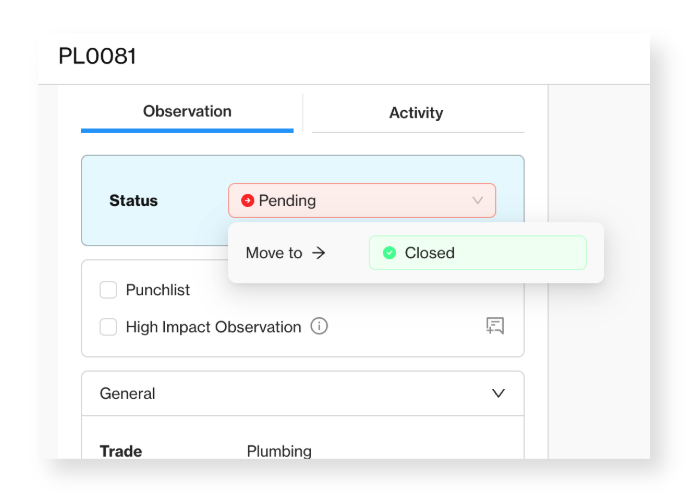Select Closed to move status
Viewport: 693px width, 502px height.
[x=478, y=253]
